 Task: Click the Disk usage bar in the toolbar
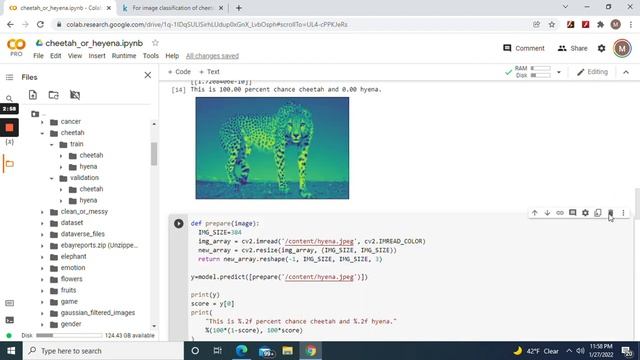click(540, 76)
